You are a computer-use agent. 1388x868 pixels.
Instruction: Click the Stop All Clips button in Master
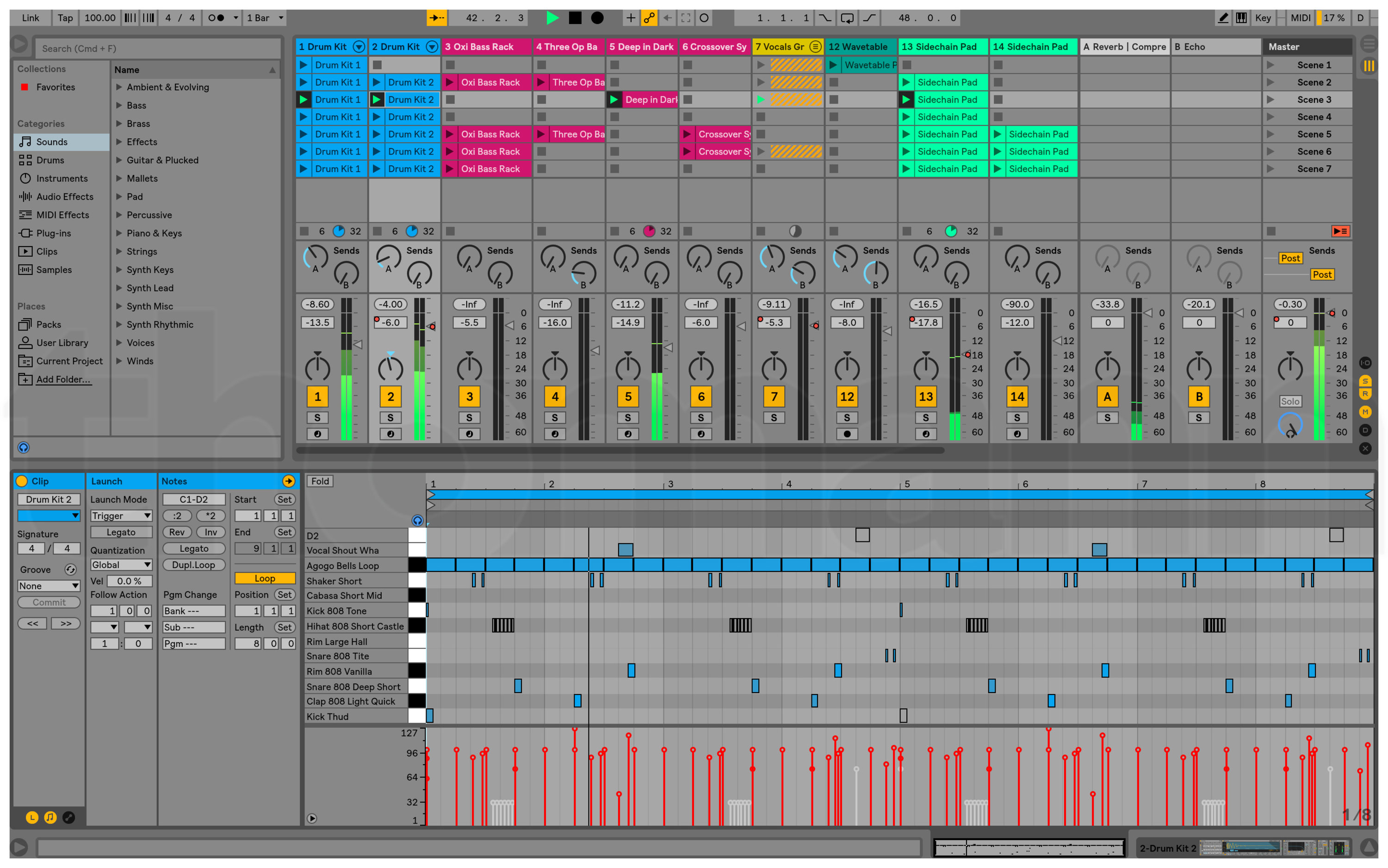point(1271,231)
